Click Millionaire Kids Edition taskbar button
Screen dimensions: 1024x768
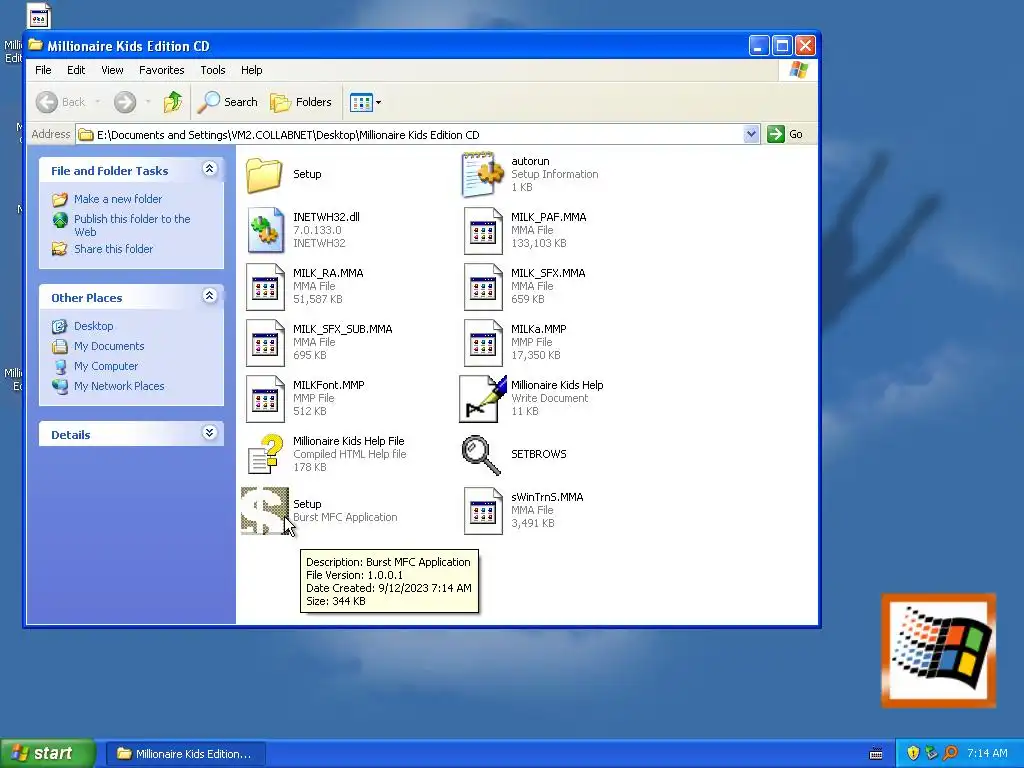(185, 754)
